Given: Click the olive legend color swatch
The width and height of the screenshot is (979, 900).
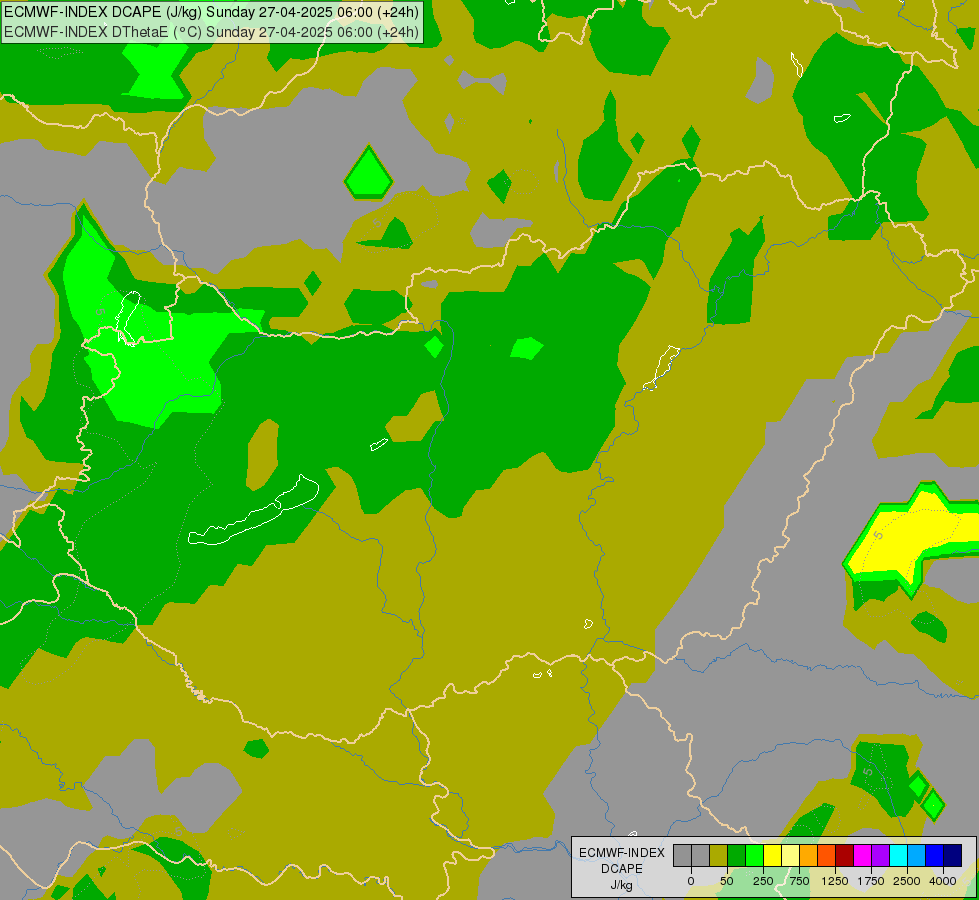Looking at the screenshot, I should [719, 856].
